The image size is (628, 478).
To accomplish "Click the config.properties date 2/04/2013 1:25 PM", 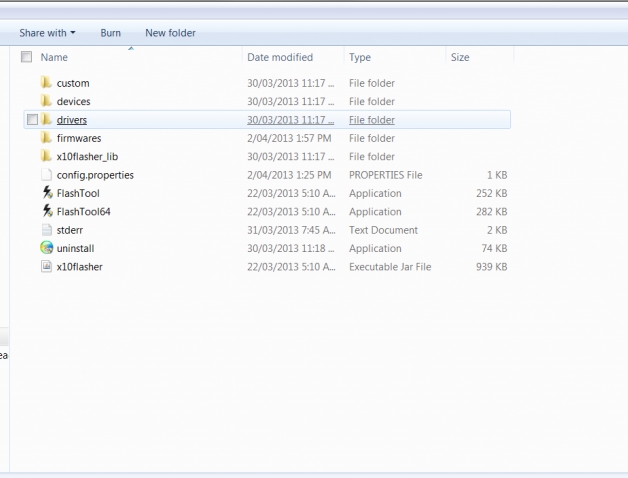I will (x=289, y=175).
